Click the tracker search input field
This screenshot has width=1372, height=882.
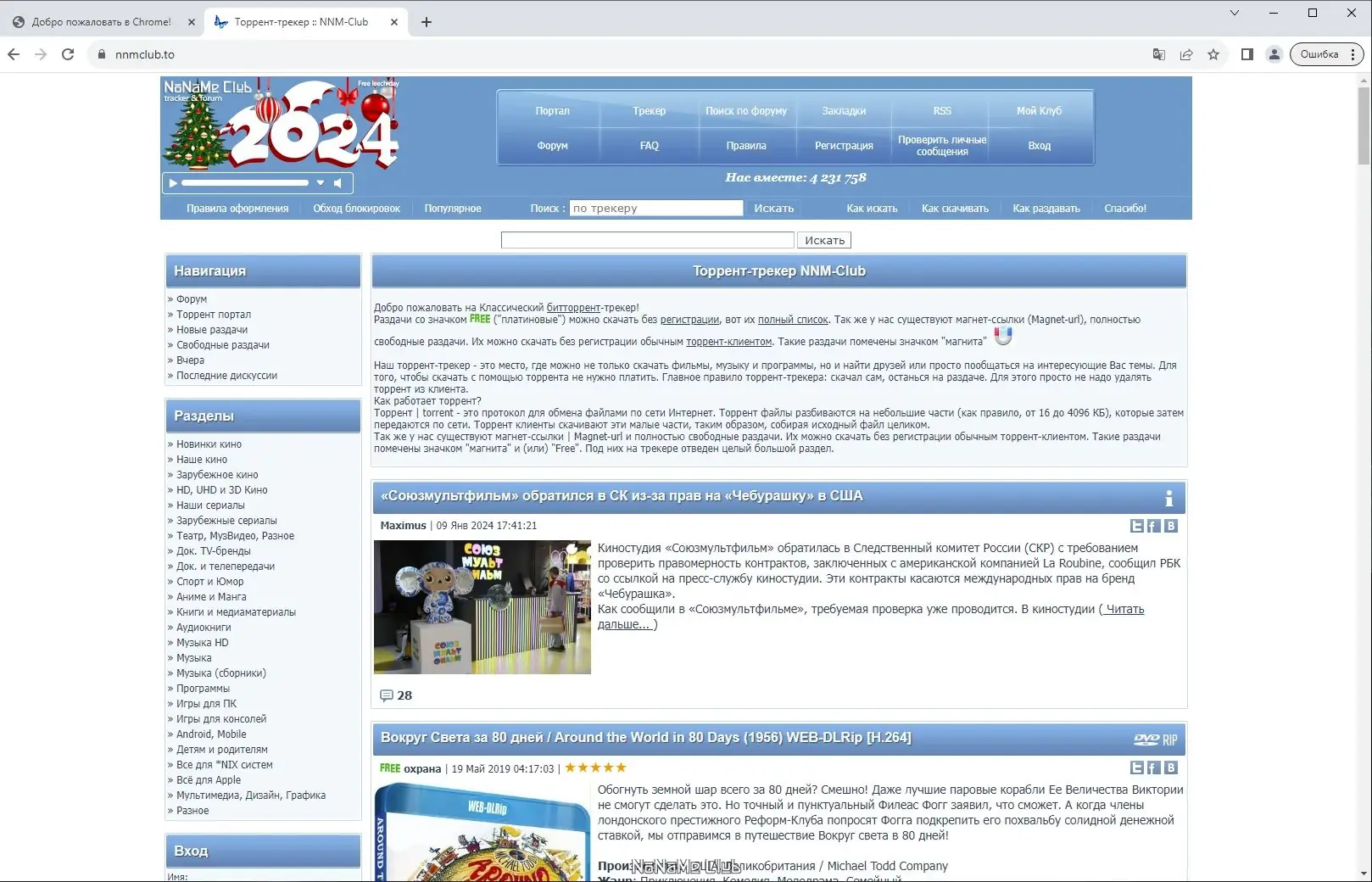pos(656,209)
